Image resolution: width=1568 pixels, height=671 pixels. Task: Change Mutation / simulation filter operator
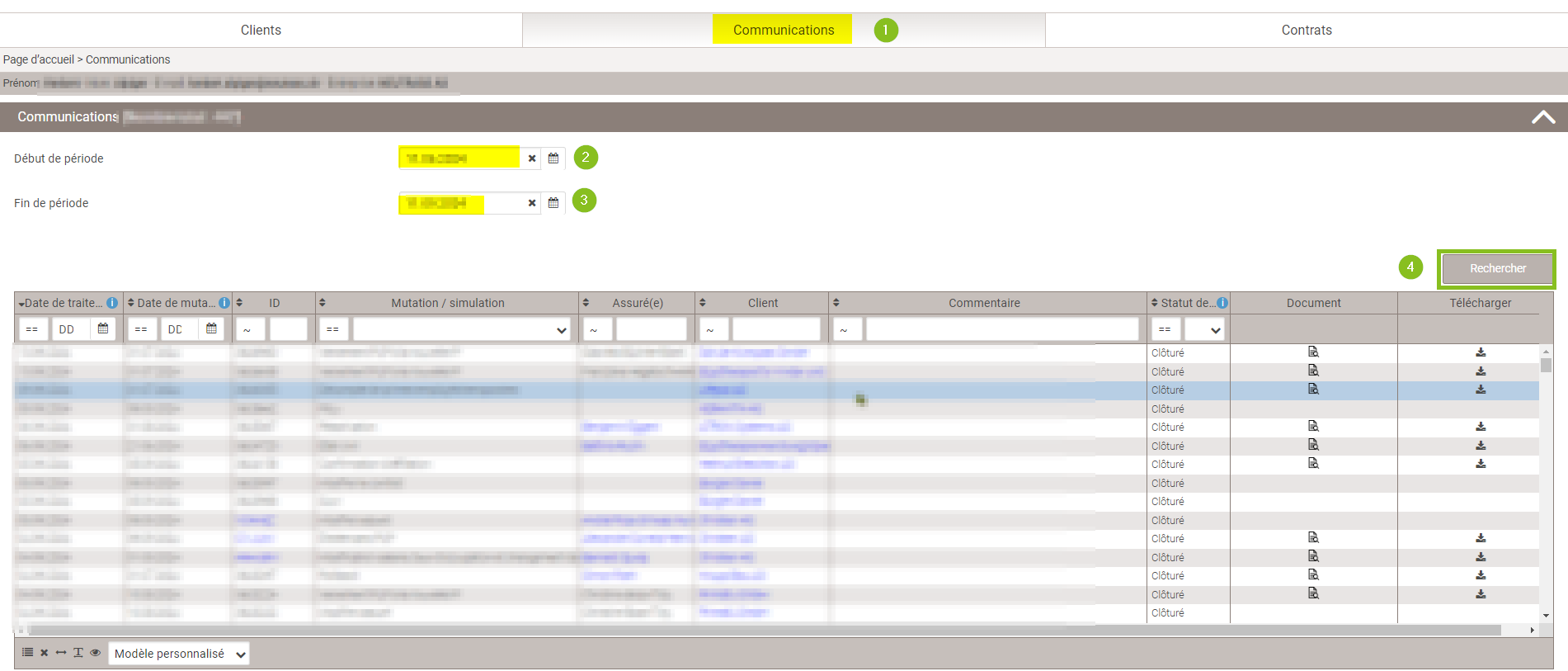point(333,329)
